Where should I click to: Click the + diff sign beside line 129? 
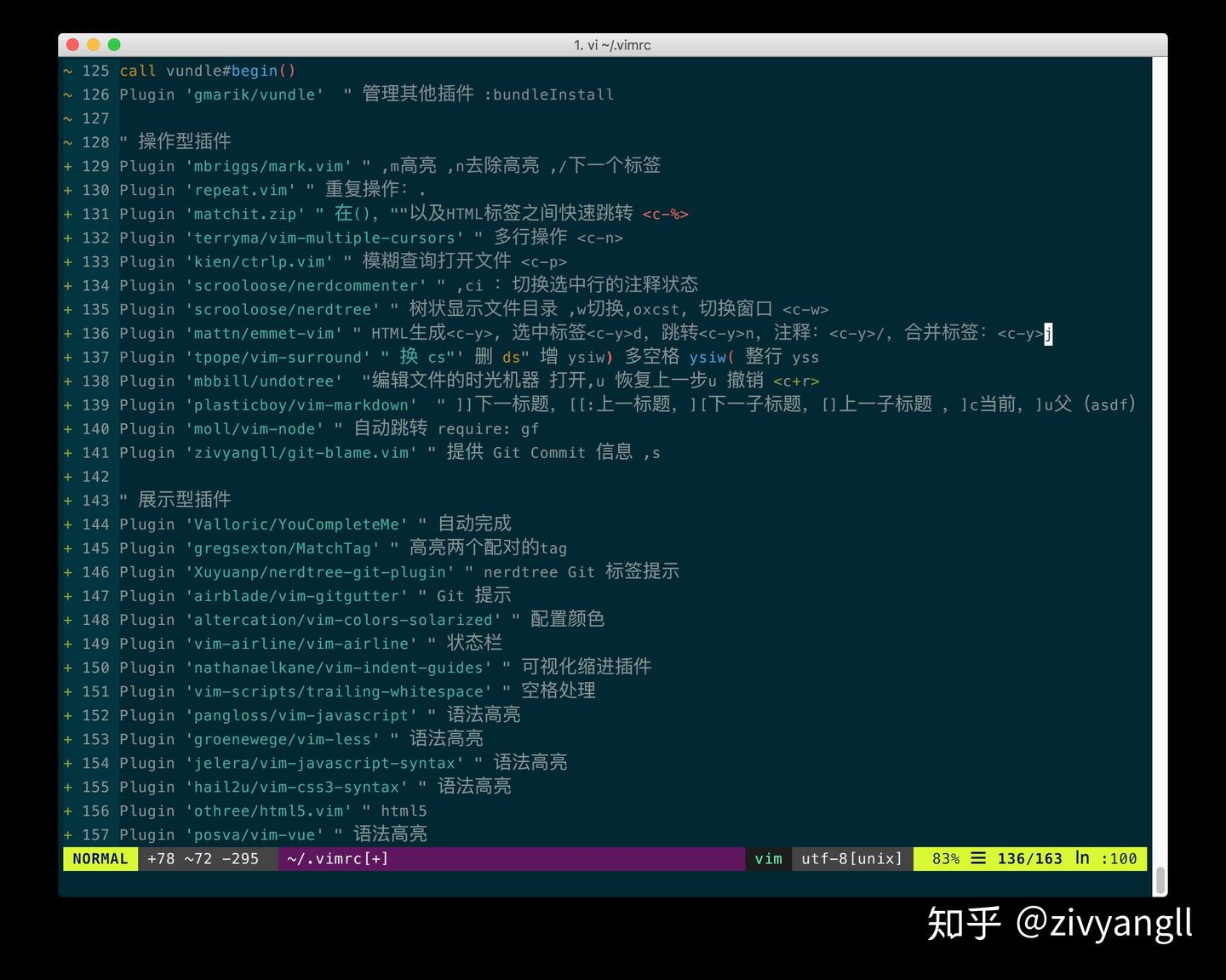[68, 166]
